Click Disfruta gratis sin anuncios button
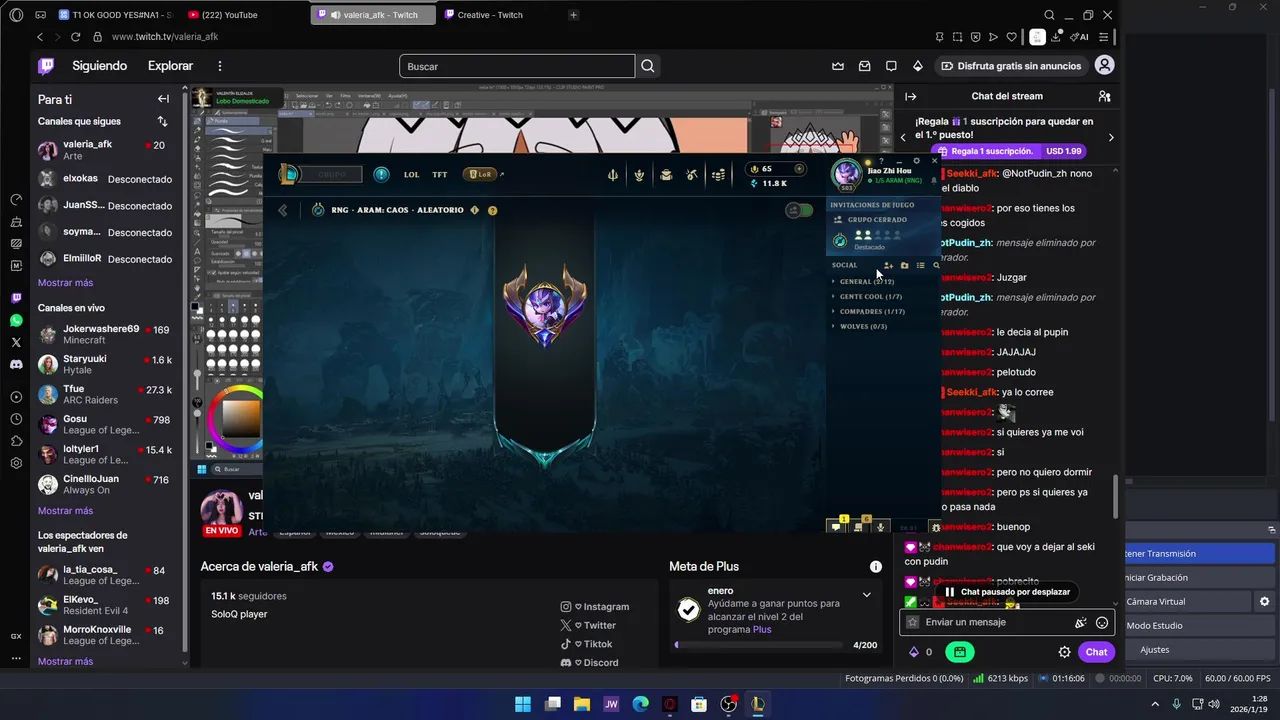Viewport: 1280px width, 720px height. 1011,66
